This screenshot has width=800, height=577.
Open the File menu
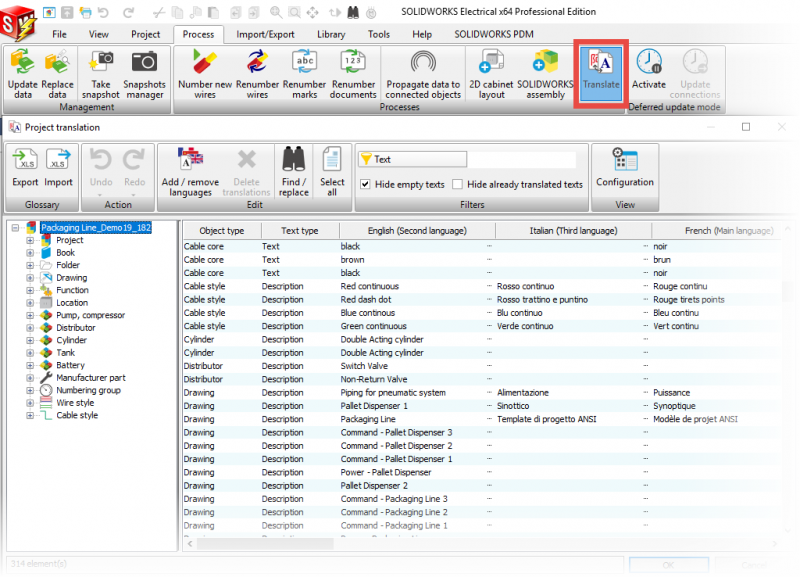[59, 34]
